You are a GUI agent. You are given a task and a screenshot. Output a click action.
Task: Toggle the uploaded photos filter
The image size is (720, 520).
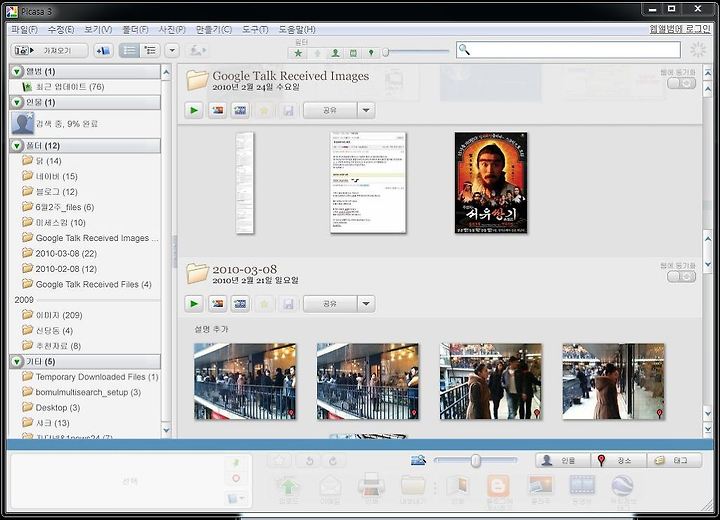pyautogui.click(x=317, y=53)
